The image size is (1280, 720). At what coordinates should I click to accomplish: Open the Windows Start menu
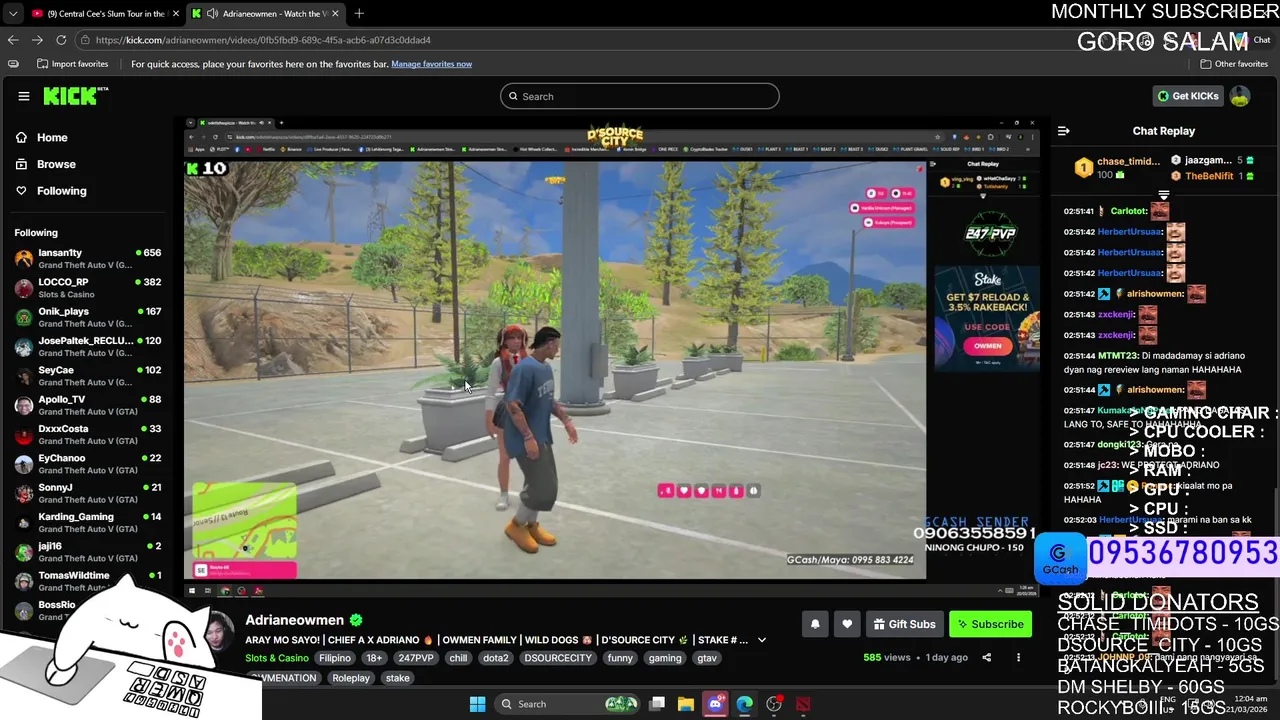[477, 704]
